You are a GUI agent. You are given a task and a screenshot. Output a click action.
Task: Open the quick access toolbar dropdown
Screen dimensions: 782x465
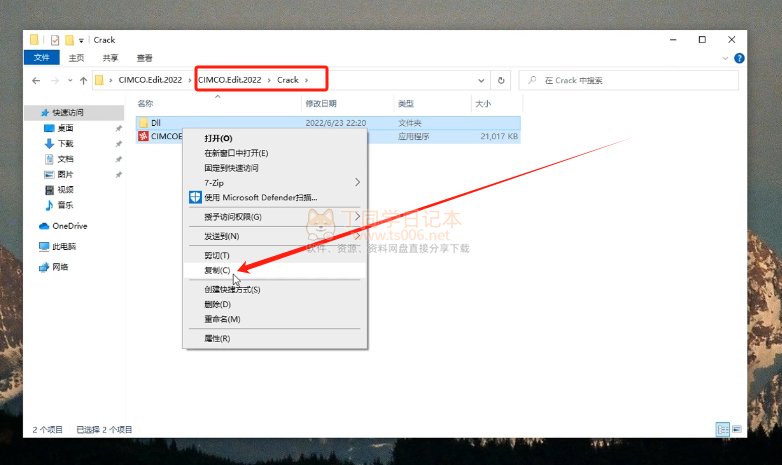(81, 40)
